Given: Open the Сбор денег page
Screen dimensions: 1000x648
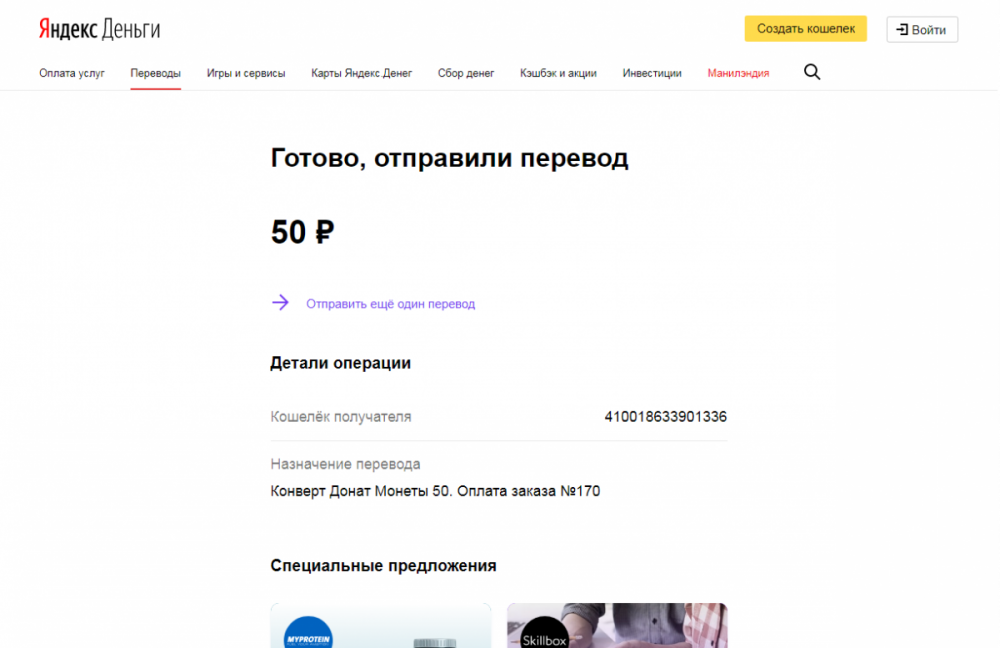Looking at the screenshot, I should coord(466,73).
